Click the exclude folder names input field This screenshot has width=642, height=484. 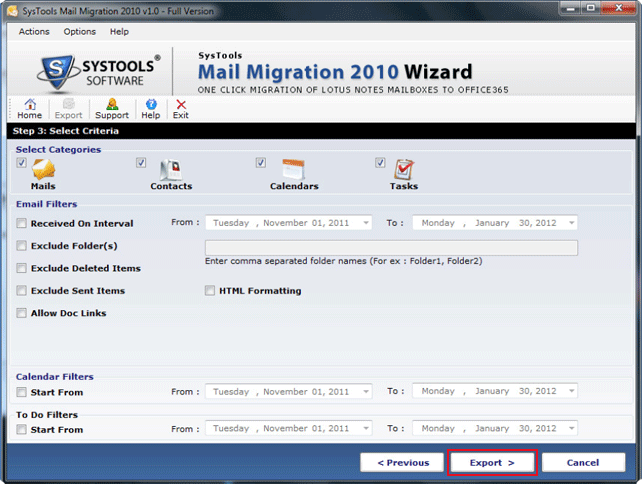[x=391, y=248]
